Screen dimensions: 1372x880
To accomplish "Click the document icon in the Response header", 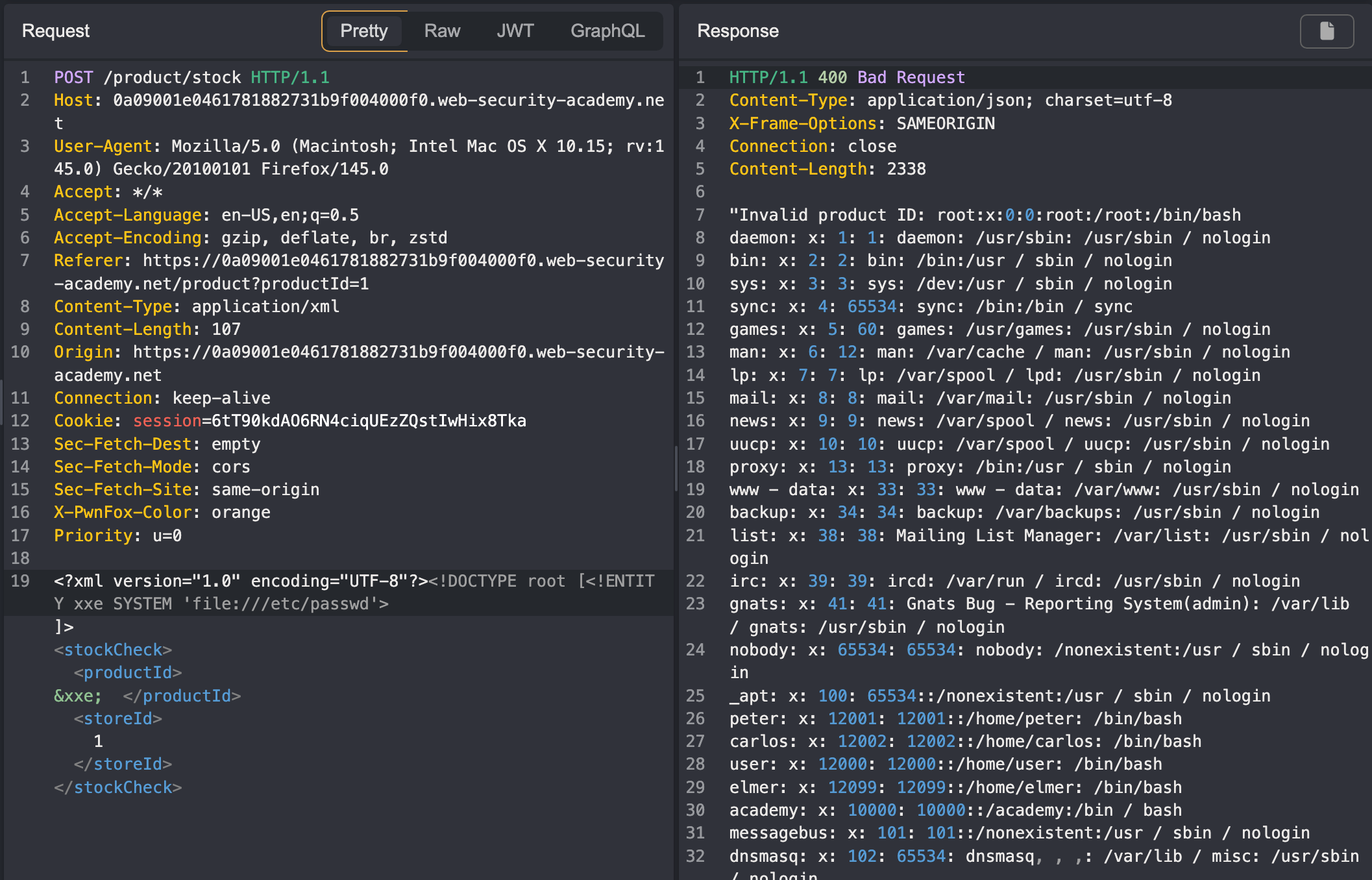I will (x=1327, y=31).
